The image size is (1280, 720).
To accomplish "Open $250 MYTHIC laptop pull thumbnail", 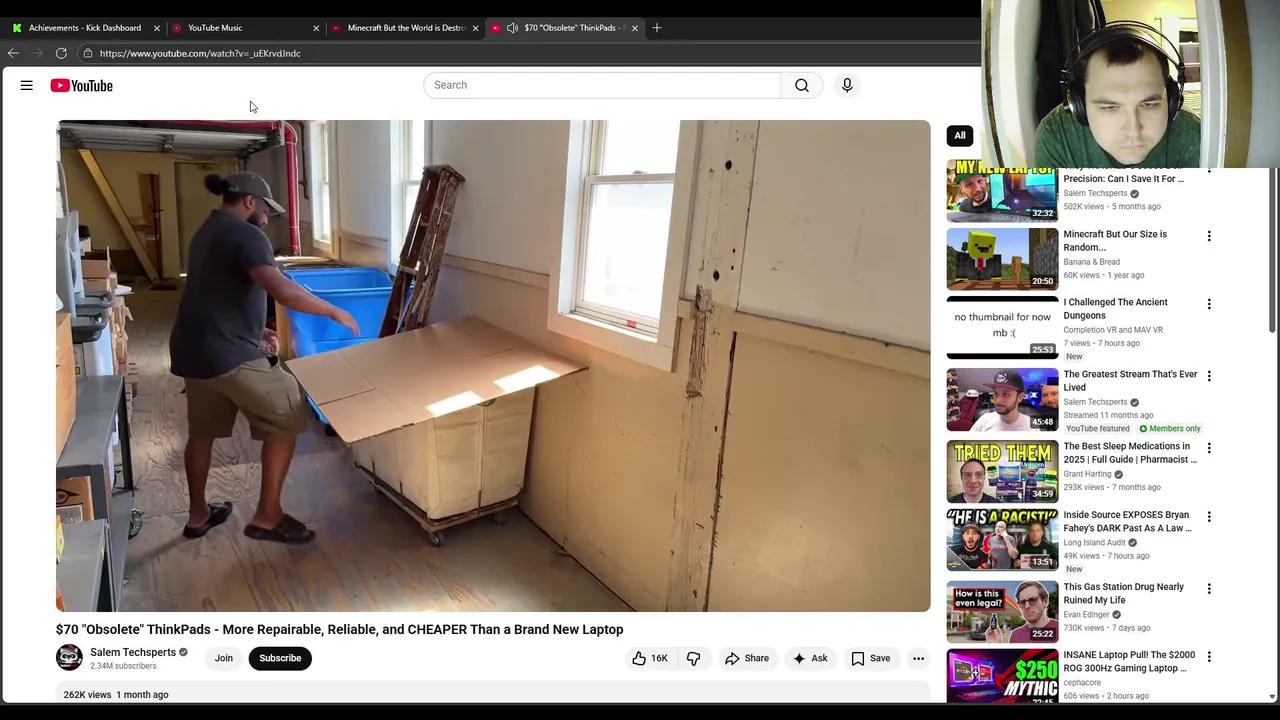I will click(1002, 677).
